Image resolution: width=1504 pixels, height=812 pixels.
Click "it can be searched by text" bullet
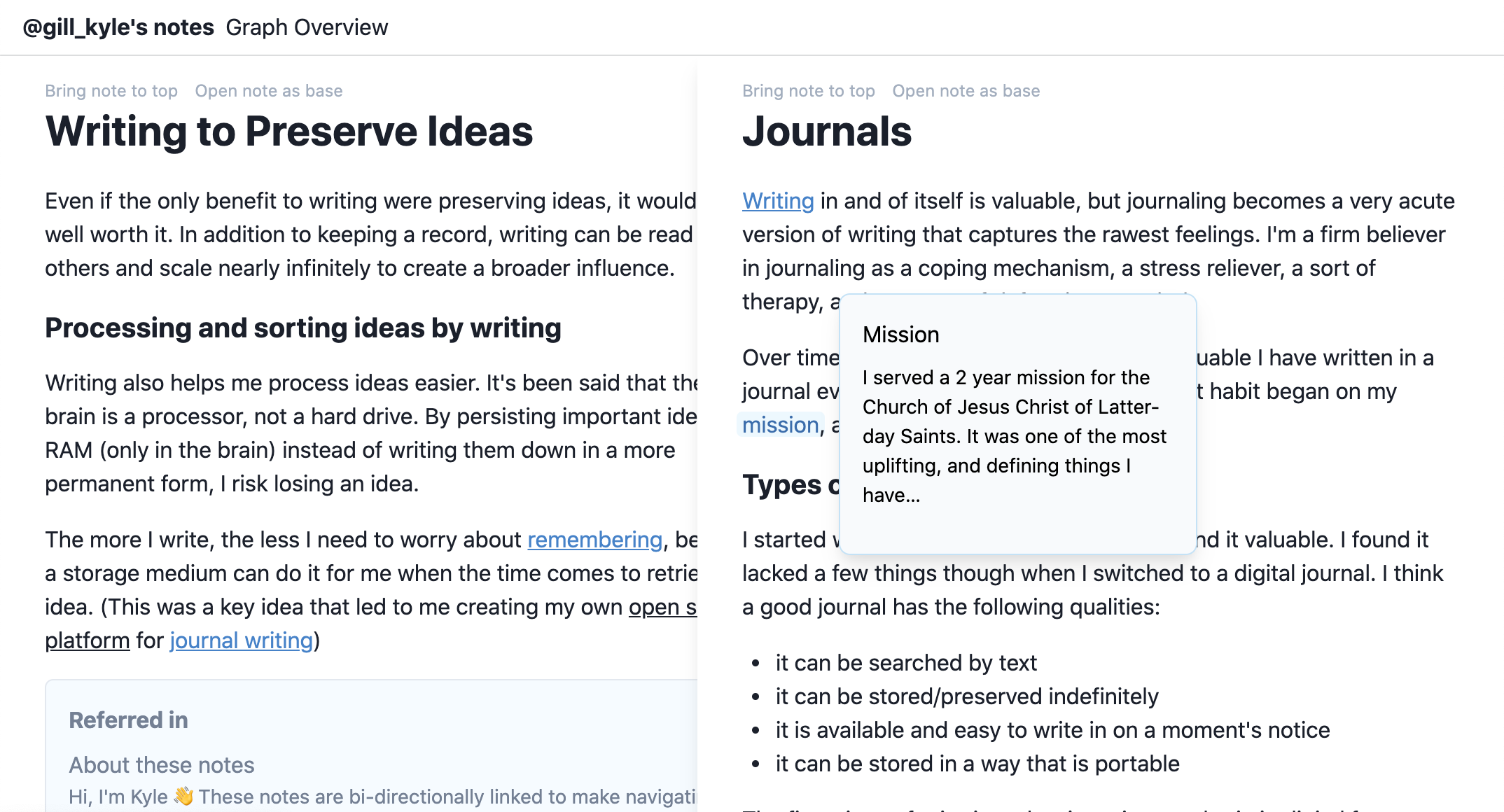906,663
